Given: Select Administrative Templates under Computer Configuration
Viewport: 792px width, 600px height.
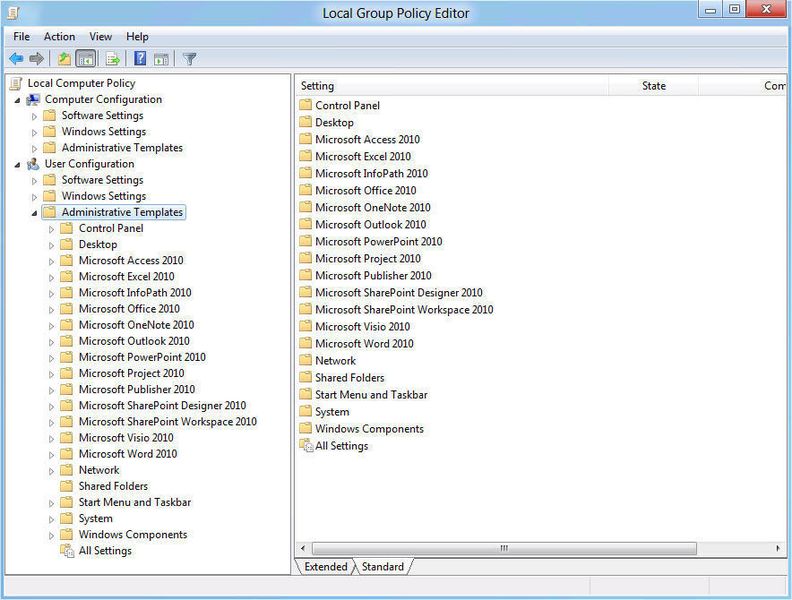Looking at the screenshot, I should (x=122, y=147).
